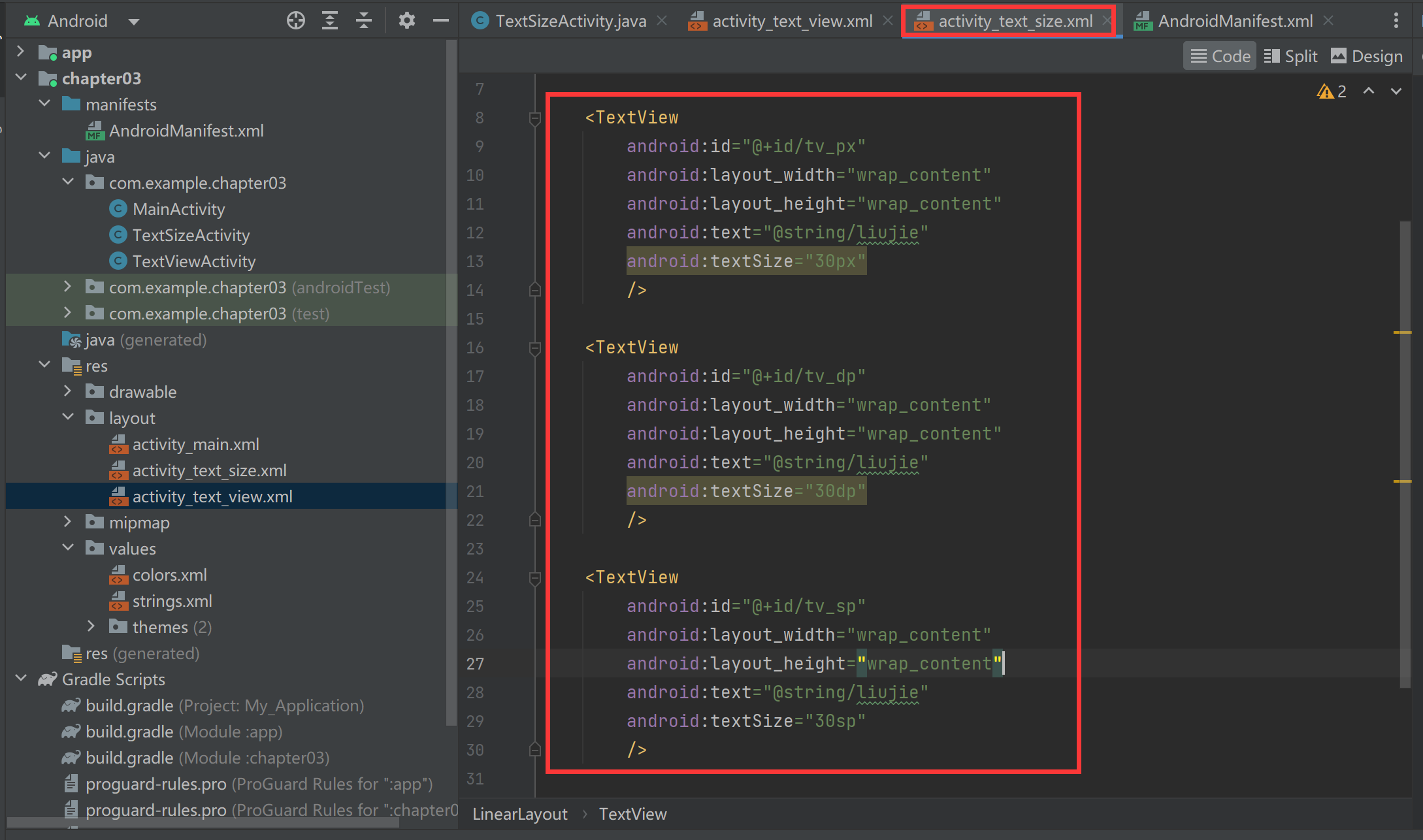Expand the mipmap folder
The image size is (1423, 840).
[68, 522]
